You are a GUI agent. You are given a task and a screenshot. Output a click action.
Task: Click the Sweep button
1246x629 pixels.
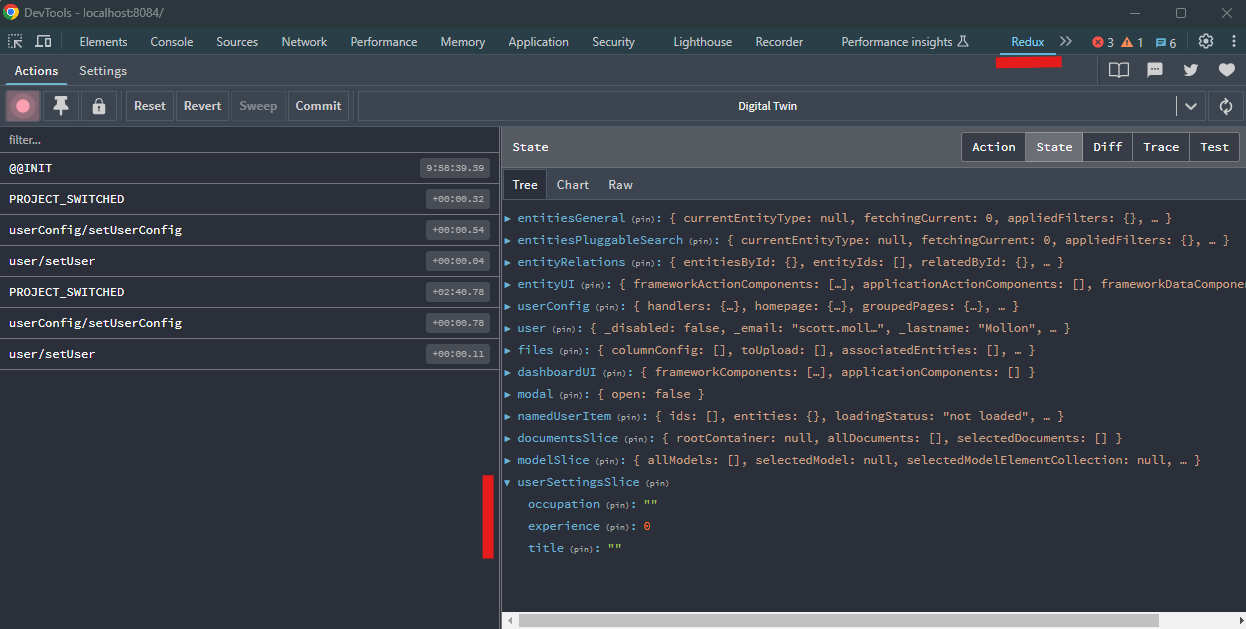point(258,106)
